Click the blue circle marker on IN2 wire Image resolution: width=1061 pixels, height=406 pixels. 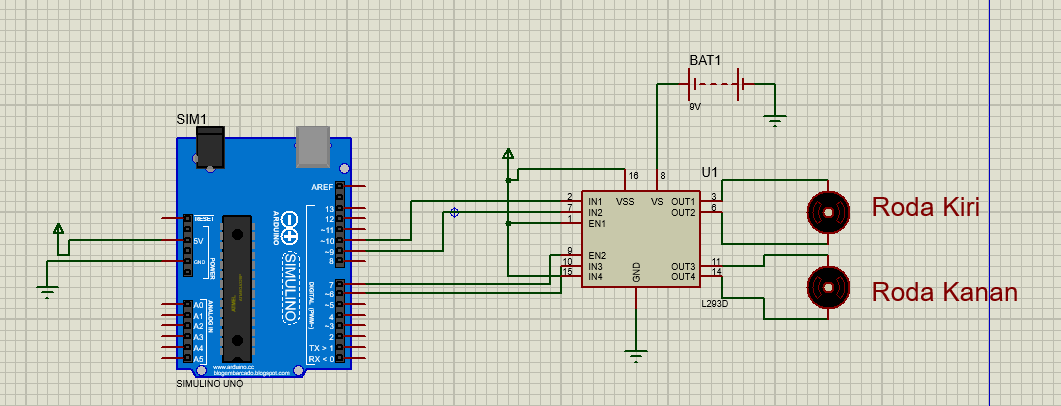point(454,212)
